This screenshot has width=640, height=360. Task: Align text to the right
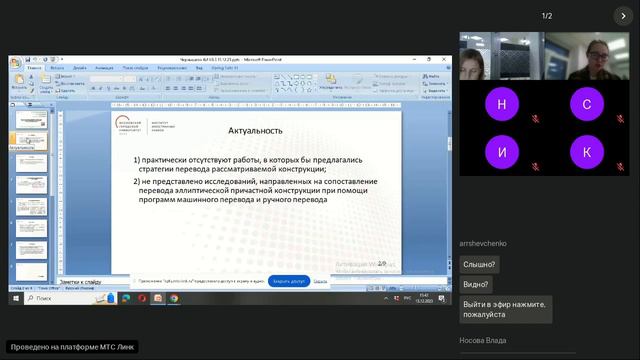click(183, 89)
